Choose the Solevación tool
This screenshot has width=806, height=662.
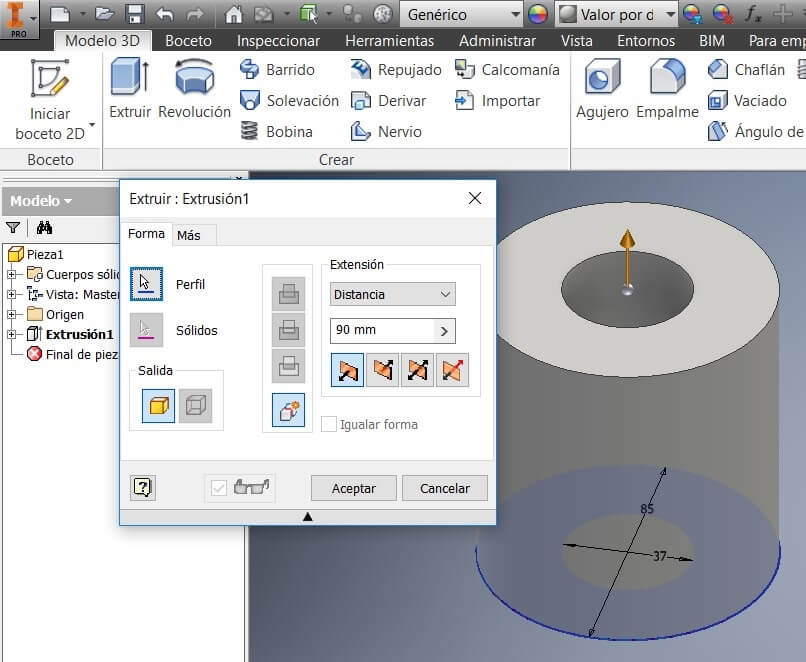pos(289,100)
